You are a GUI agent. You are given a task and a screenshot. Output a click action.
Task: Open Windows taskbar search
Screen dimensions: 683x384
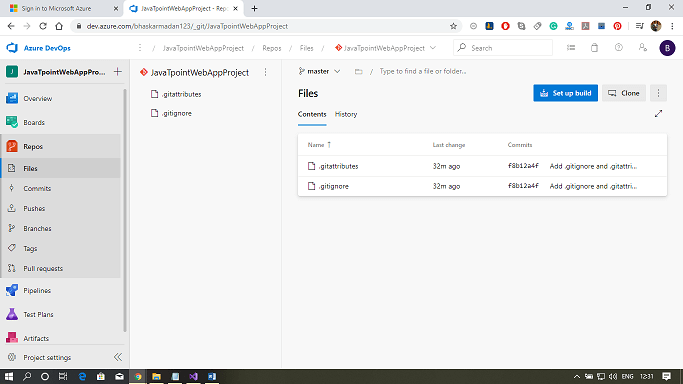point(27,377)
